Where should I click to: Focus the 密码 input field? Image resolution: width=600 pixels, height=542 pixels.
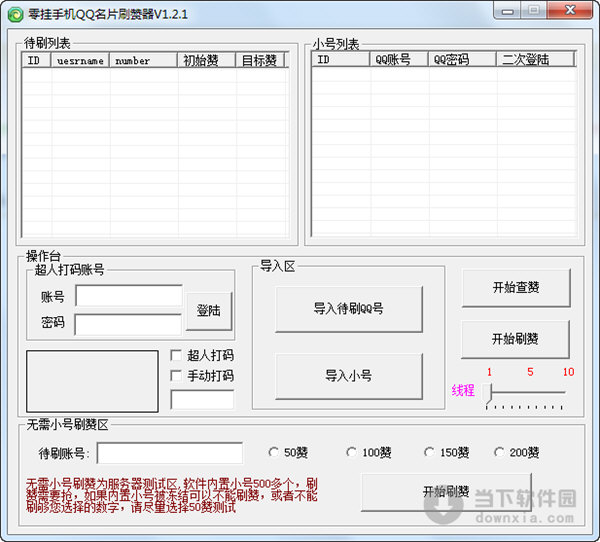128,325
